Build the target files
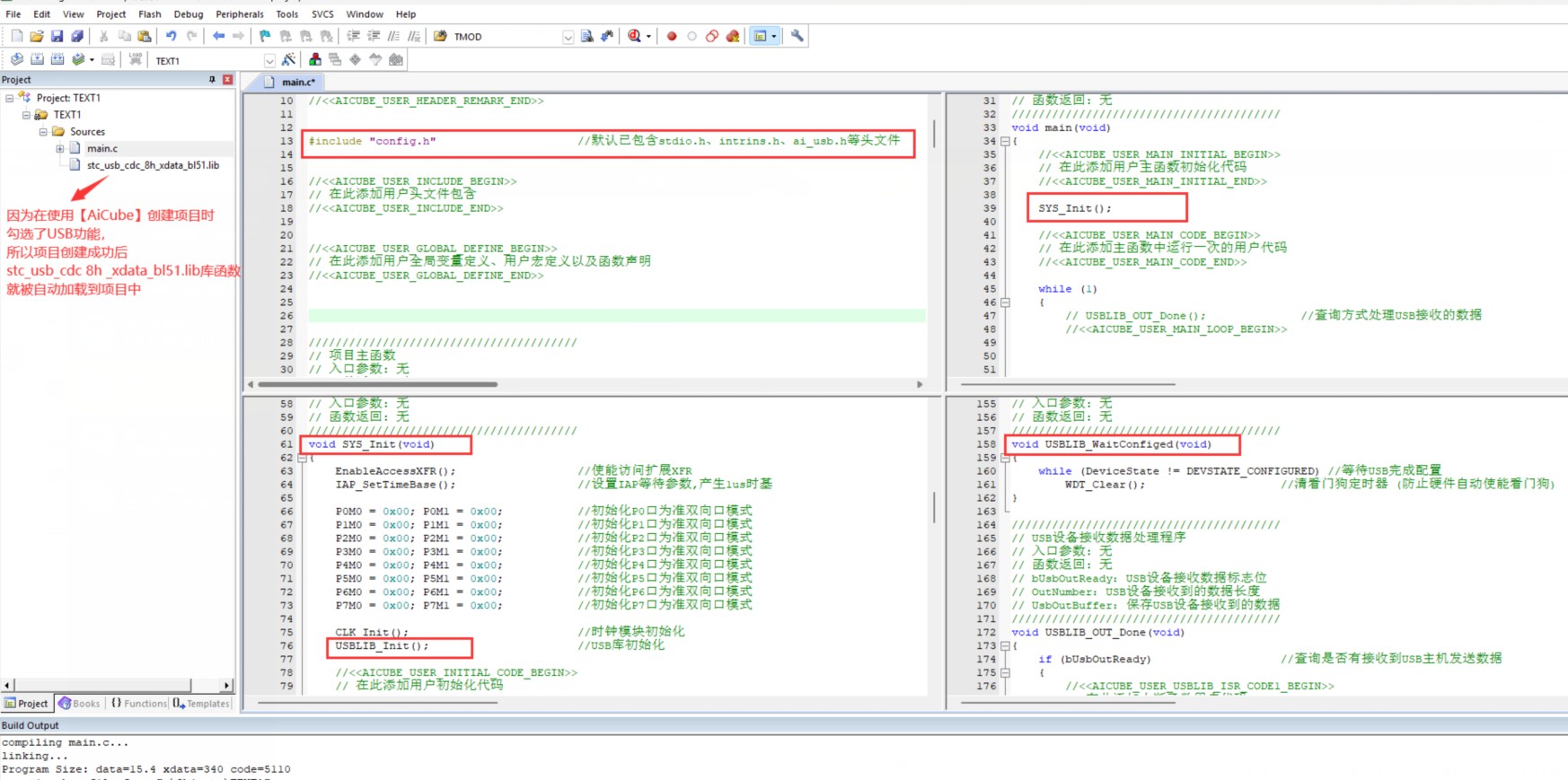This screenshot has height=780, width=1568. coord(37,59)
